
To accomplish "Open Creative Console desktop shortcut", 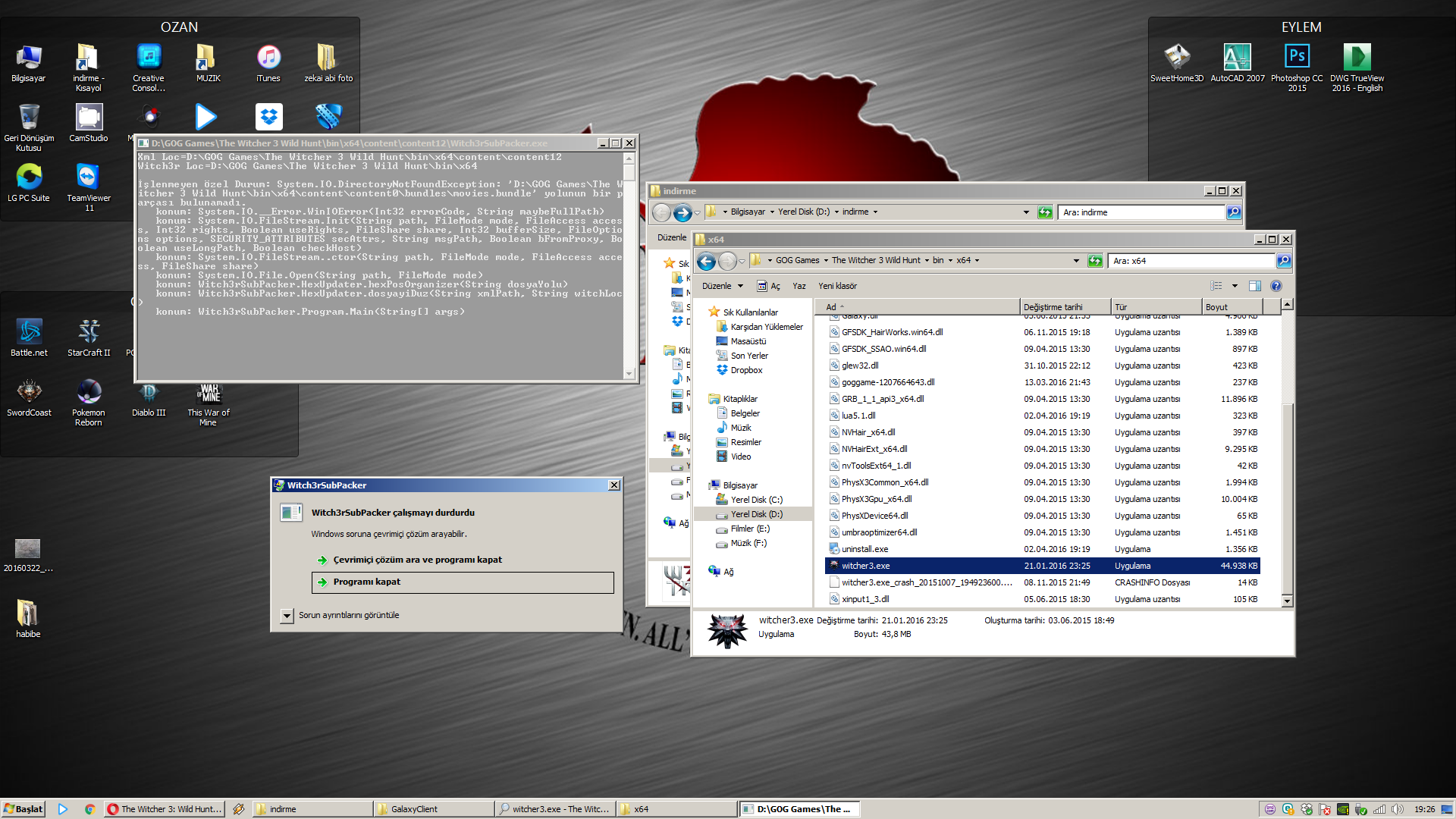I will [149, 67].
